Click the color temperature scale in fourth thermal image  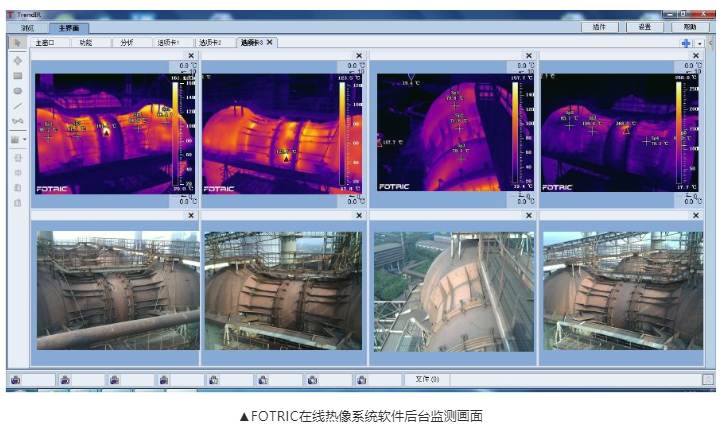tap(679, 123)
